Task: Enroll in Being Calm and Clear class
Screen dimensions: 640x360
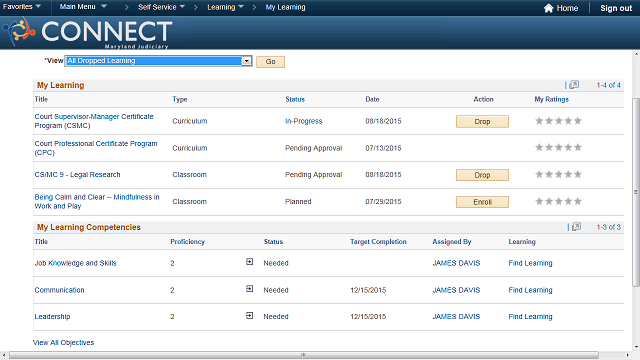Action: click(x=482, y=202)
